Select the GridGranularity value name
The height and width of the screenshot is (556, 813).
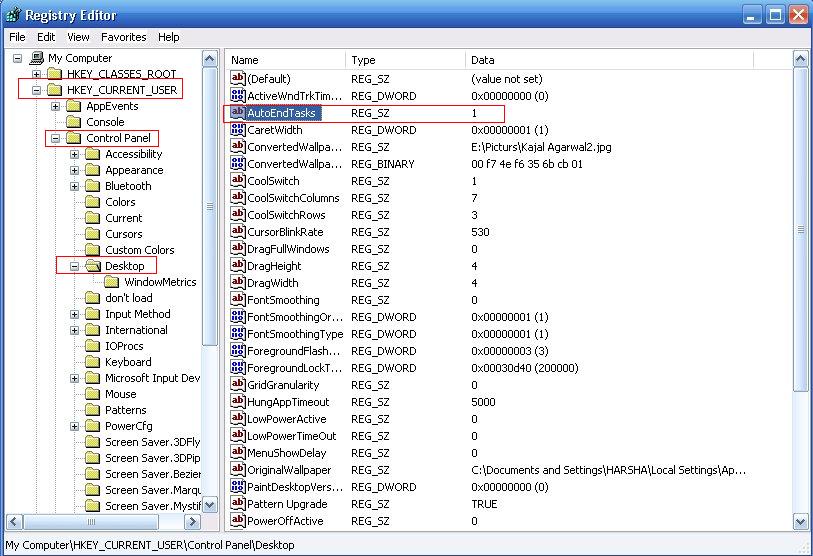(283, 385)
